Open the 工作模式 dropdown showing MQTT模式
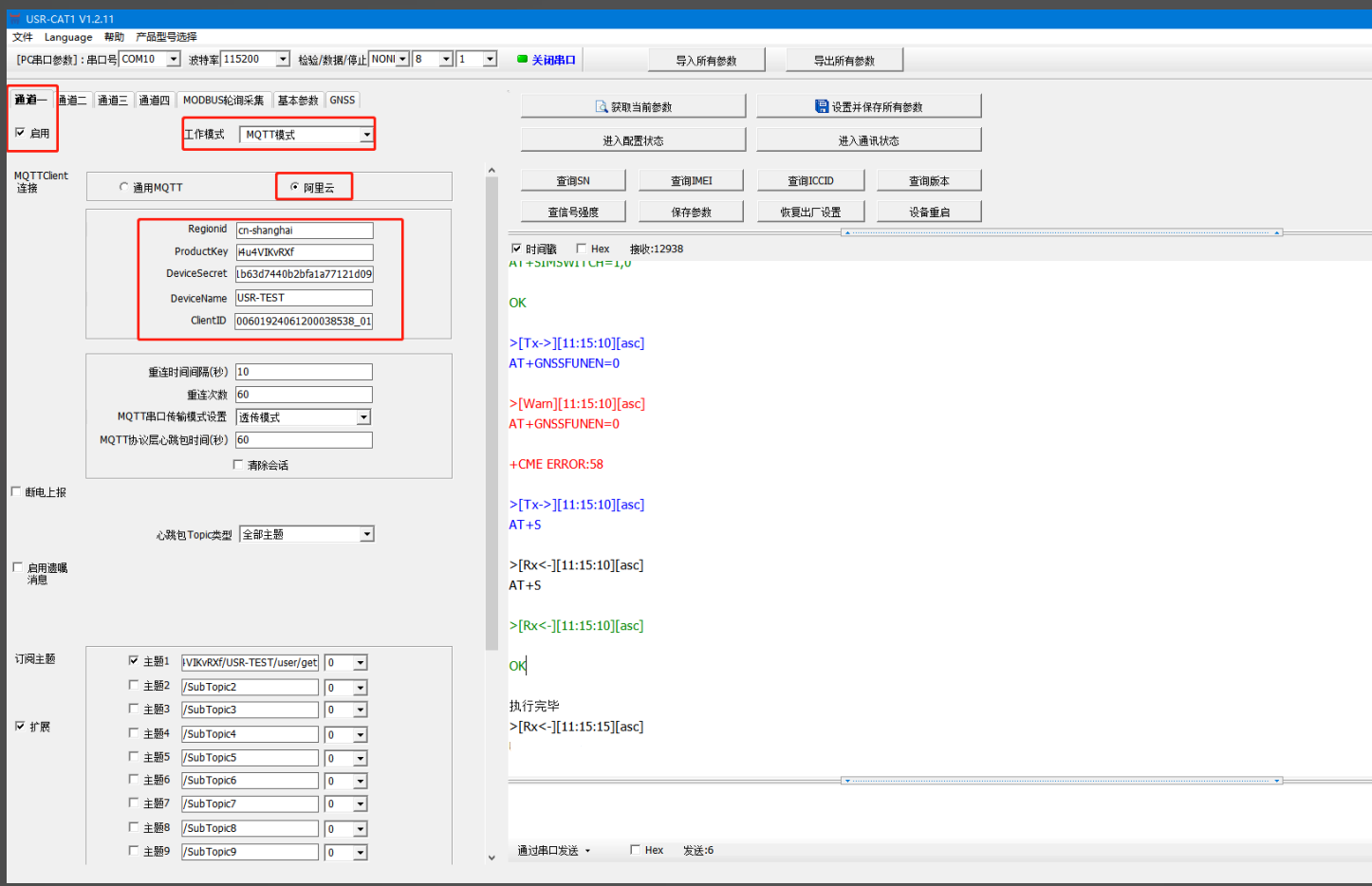 (x=366, y=135)
